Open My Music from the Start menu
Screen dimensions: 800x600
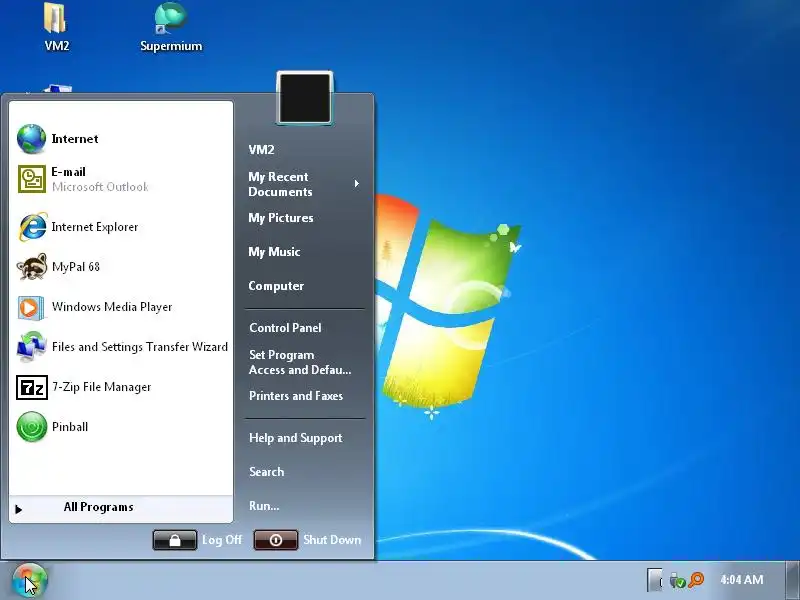coord(274,252)
